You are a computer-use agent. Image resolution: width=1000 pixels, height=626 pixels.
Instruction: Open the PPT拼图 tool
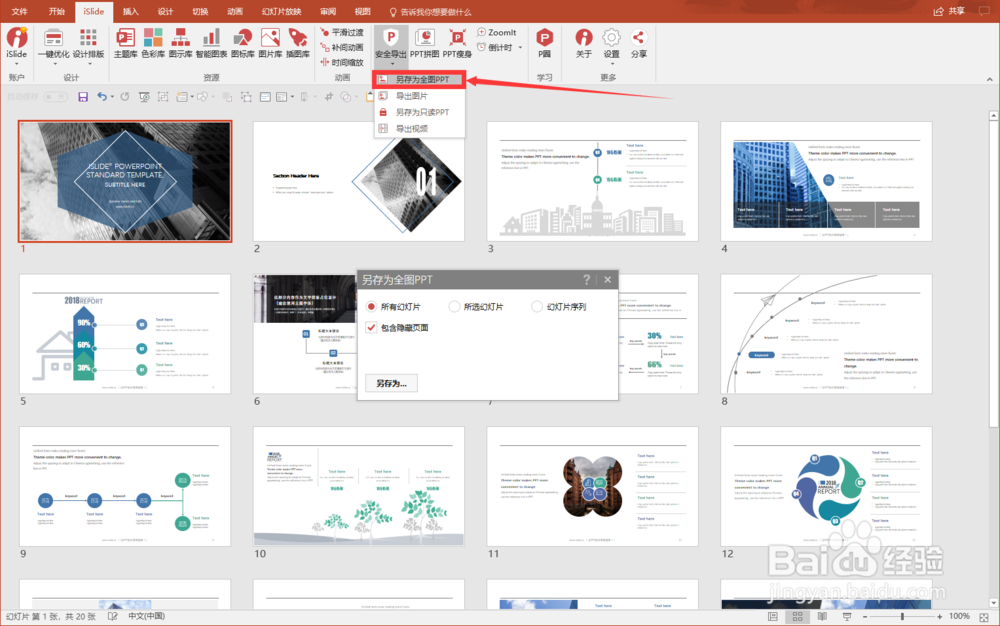pyautogui.click(x=424, y=43)
